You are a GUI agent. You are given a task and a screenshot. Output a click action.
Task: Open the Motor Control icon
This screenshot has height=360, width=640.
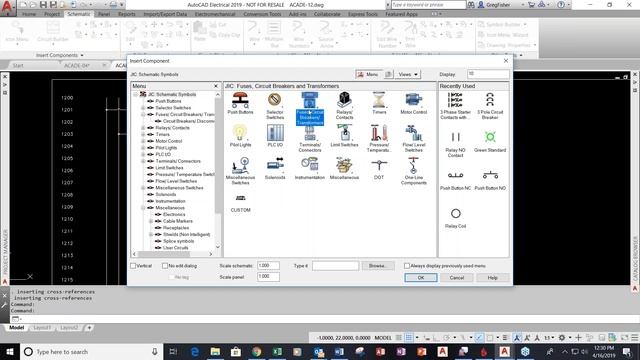[413, 100]
